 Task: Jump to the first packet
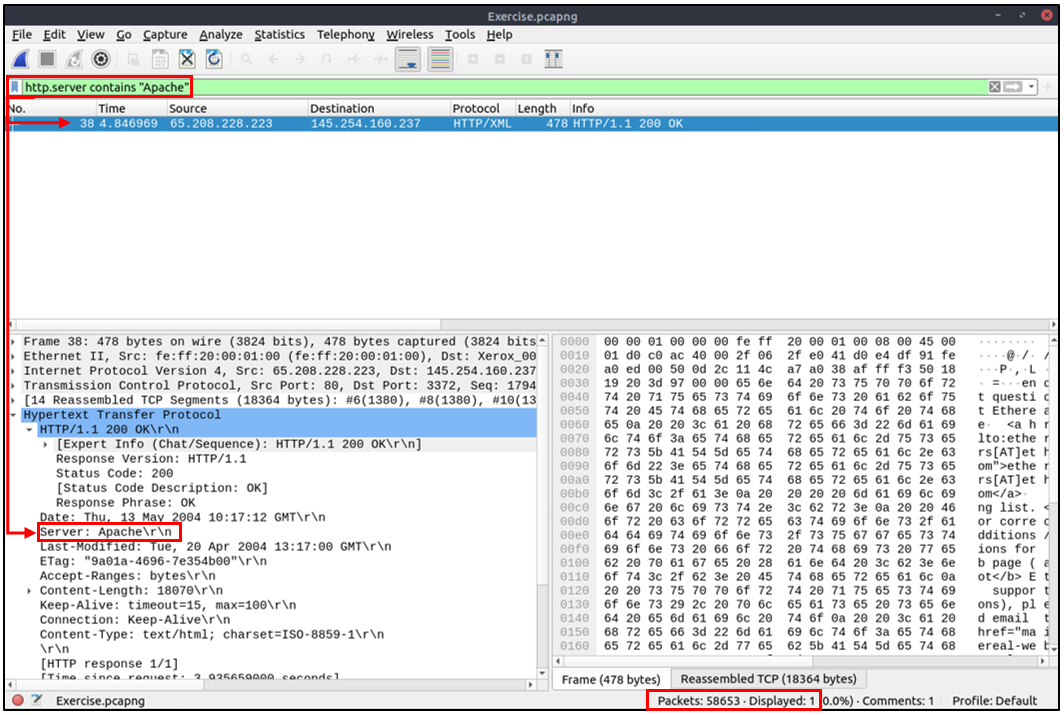354,60
